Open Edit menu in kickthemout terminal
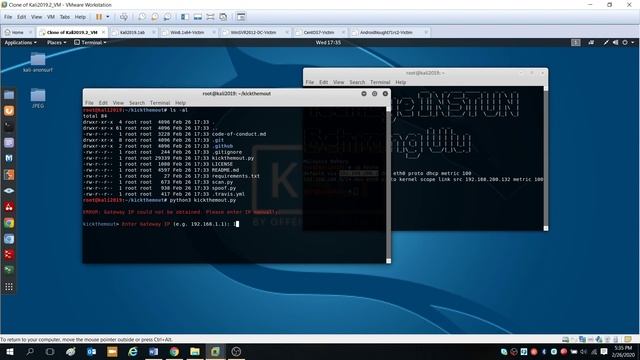 [x=103, y=103]
